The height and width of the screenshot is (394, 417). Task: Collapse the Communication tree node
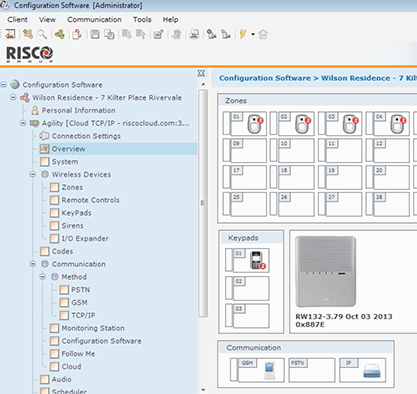[x=33, y=264]
